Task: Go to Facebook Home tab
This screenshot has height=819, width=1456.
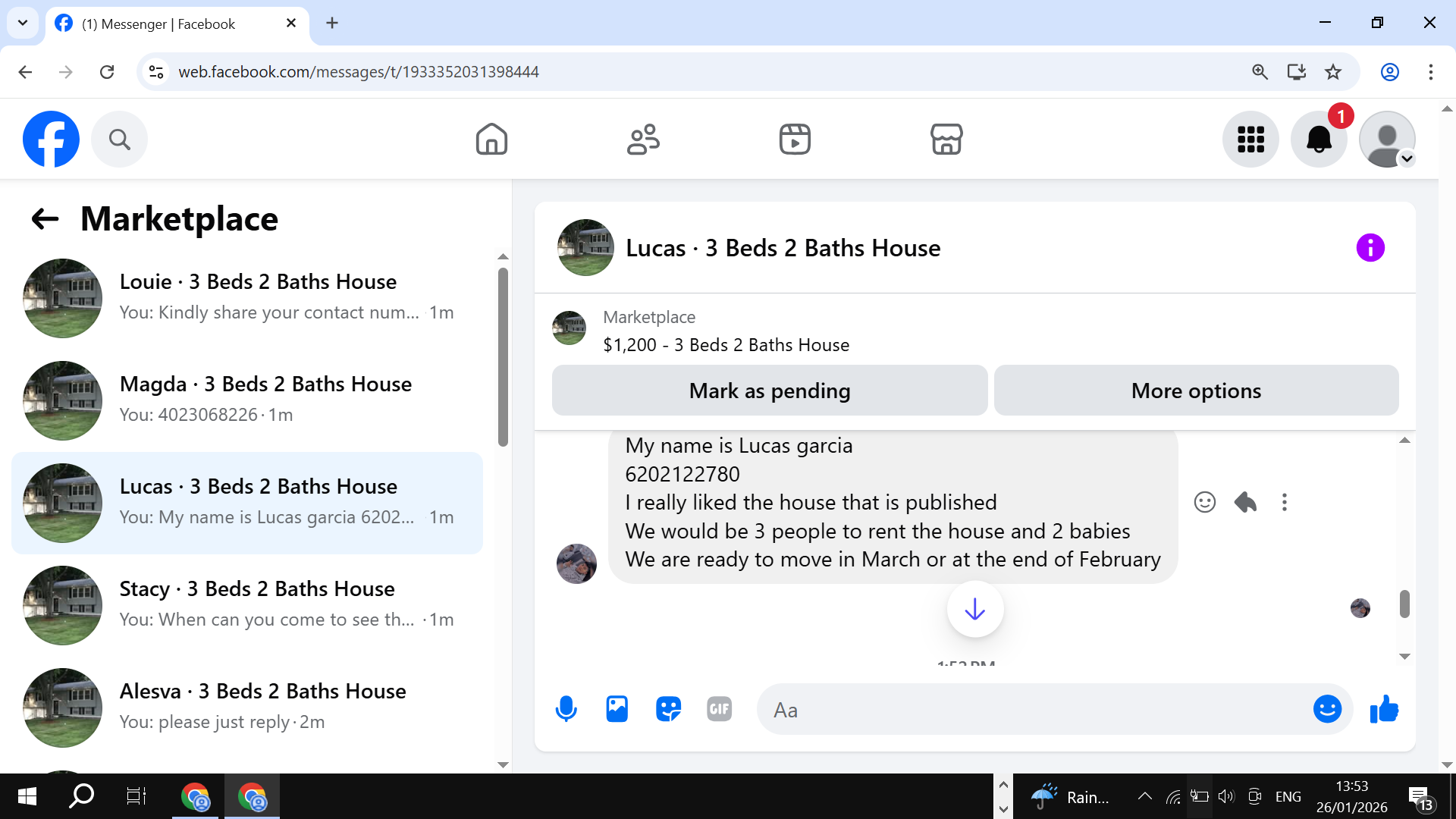Action: (491, 140)
